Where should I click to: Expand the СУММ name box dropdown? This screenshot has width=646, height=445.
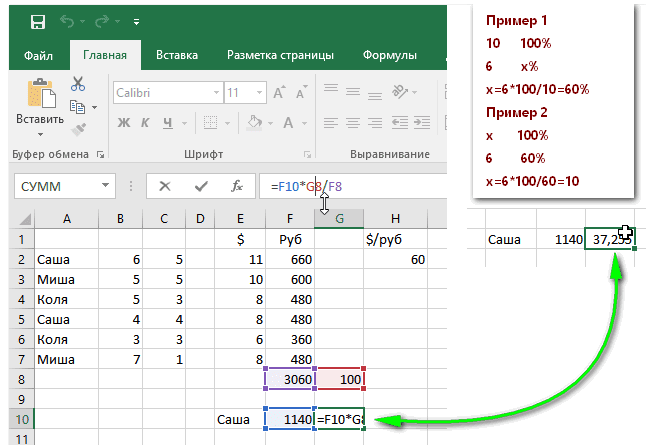105,186
